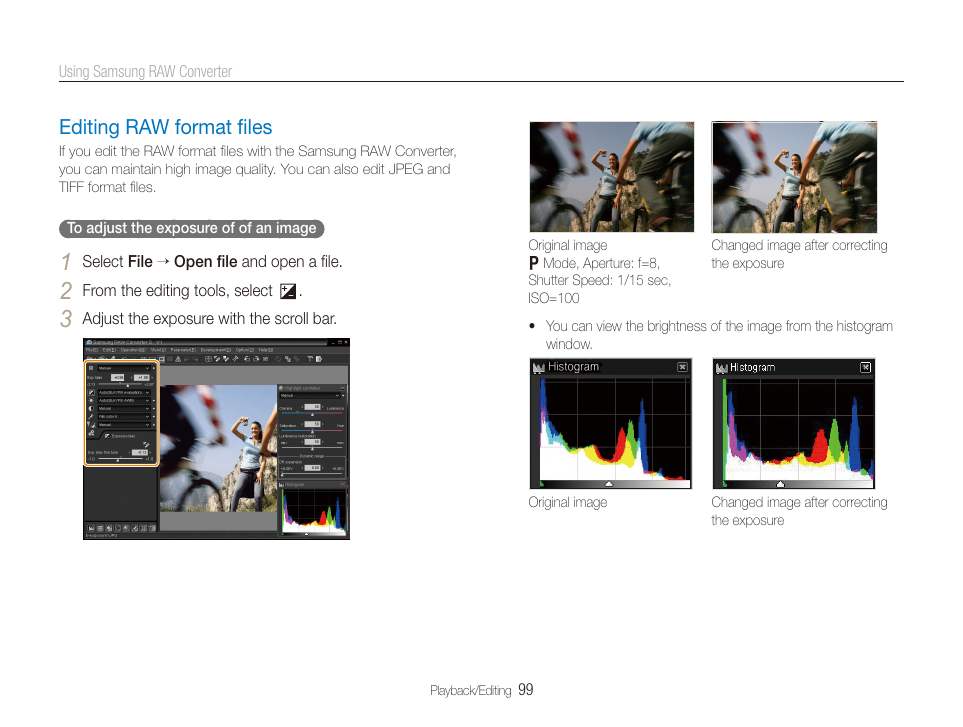Click the P Mode icon in the caption
The height and width of the screenshot is (727, 963).
pyautogui.click(x=534, y=263)
